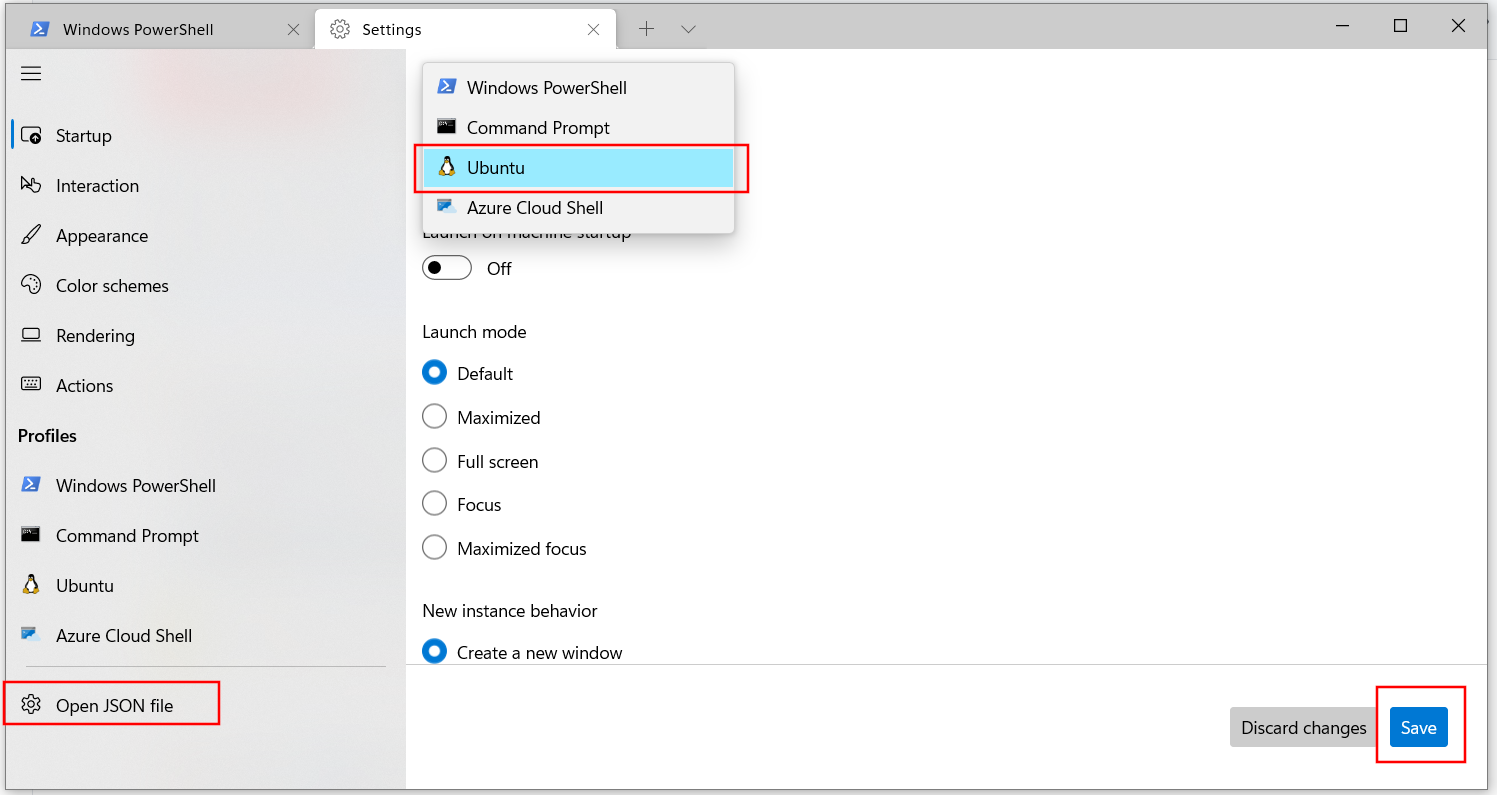Click the Actions keyboard icon
The image size is (1497, 795).
click(x=31, y=384)
